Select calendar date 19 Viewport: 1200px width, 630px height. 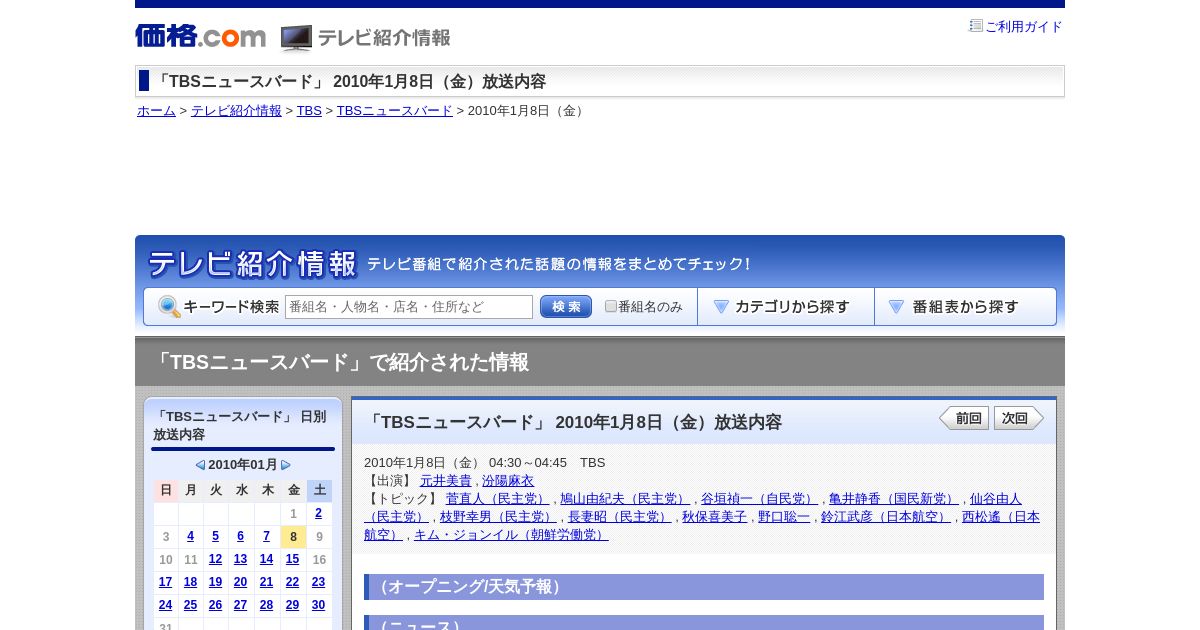215,582
